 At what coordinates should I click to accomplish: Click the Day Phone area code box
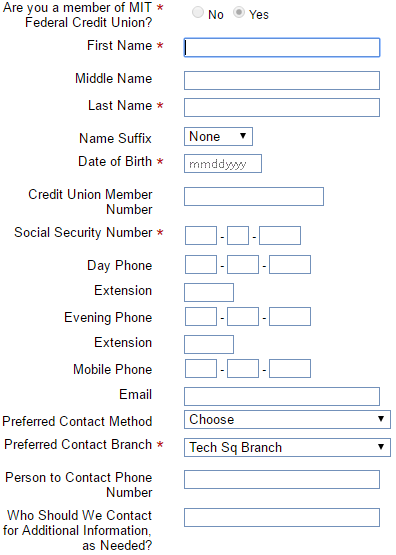point(201,265)
